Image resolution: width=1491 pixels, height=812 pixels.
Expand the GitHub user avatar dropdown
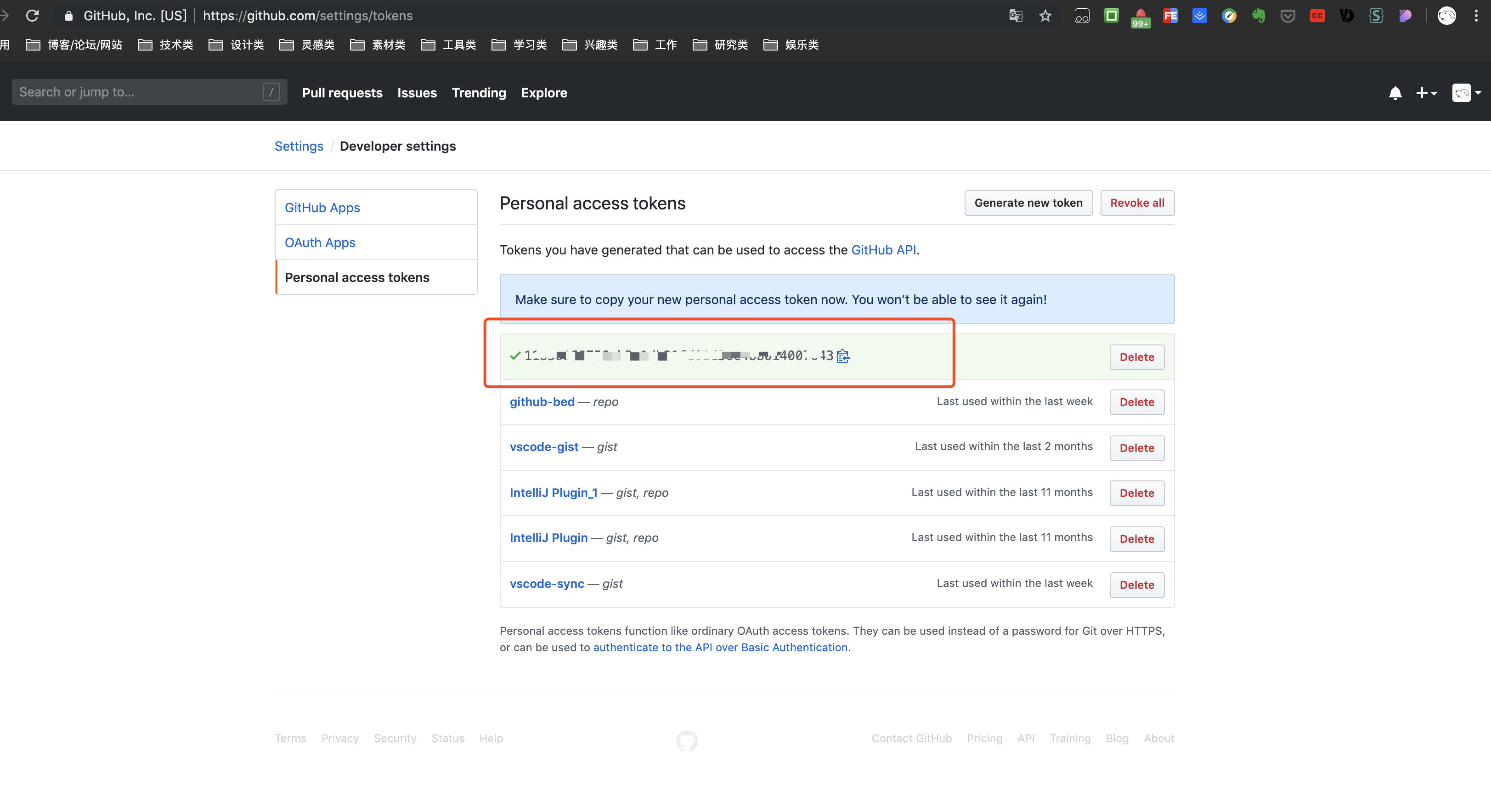(x=1467, y=93)
